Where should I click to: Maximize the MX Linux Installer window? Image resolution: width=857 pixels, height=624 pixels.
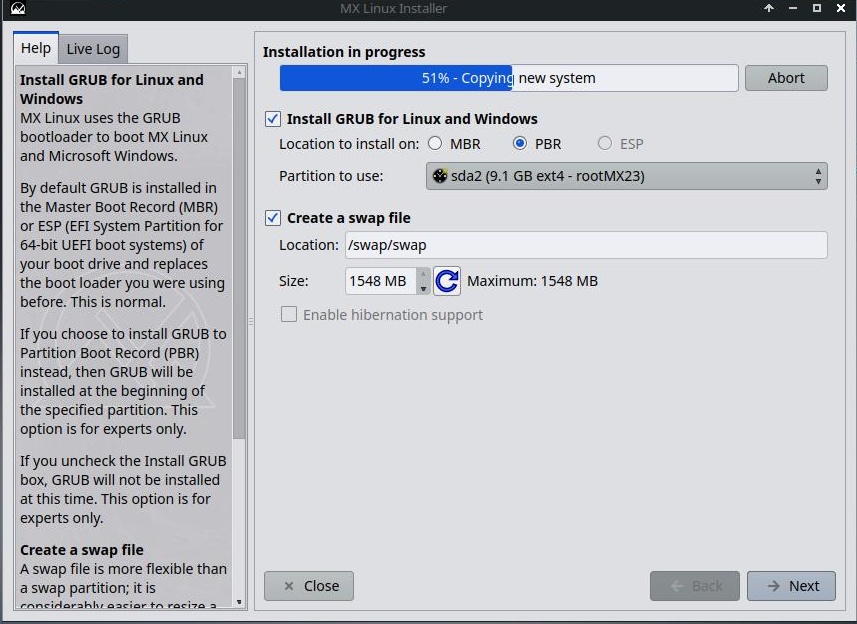(817, 8)
